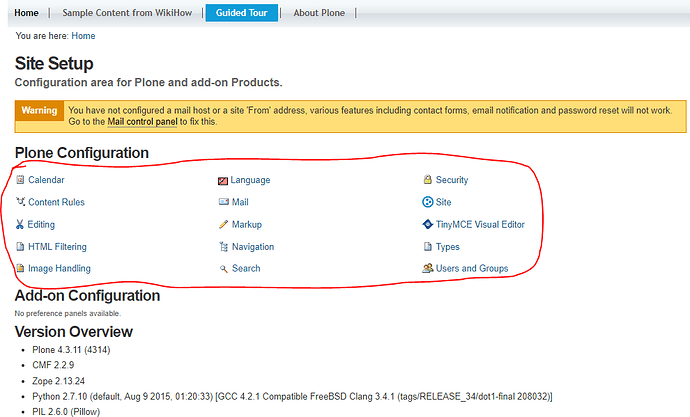Click the Site Plone logo icon
The image size is (690, 417).
[x=427, y=202]
